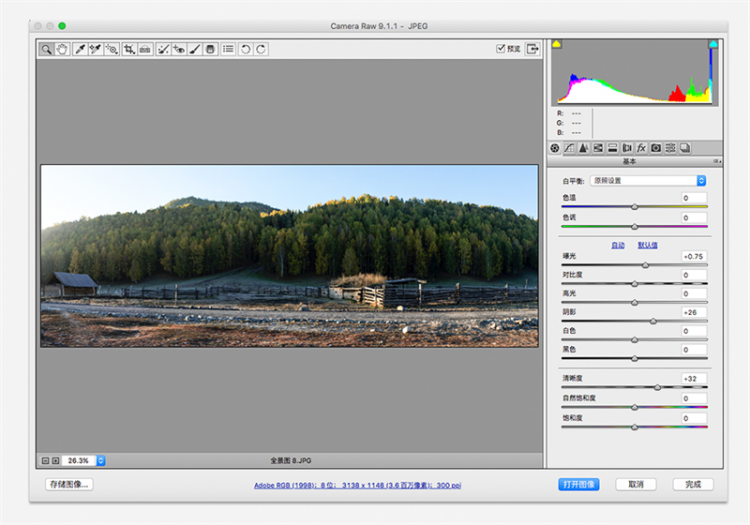Open the 白平衡 white balance dropdown
This screenshot has width=750, height=525.
tap(648, 180)
